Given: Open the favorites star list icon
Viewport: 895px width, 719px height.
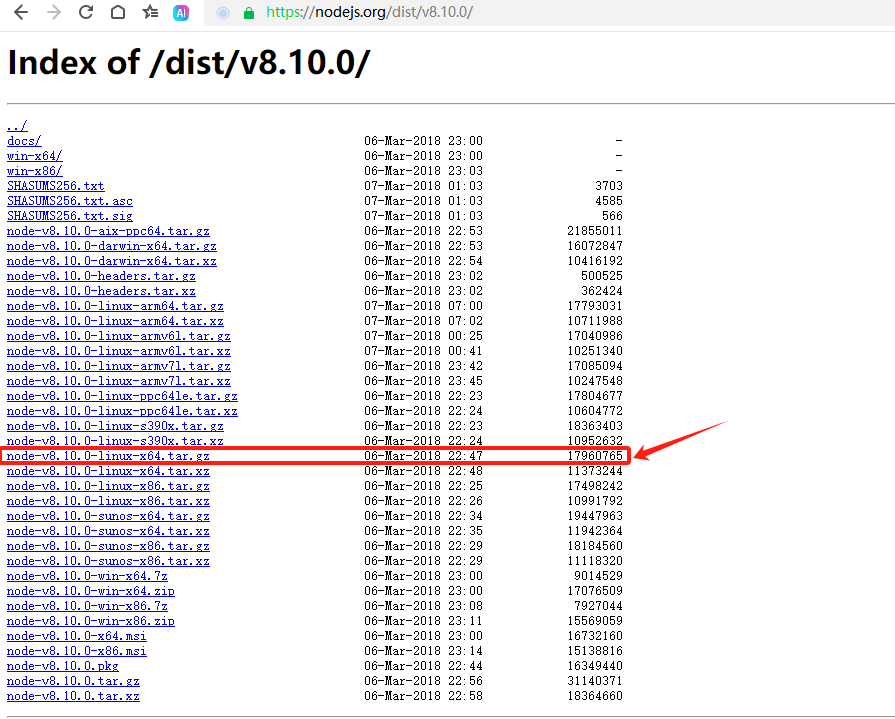Looking at the screenshot, I should pyautogui.click(x=150, y=12).
